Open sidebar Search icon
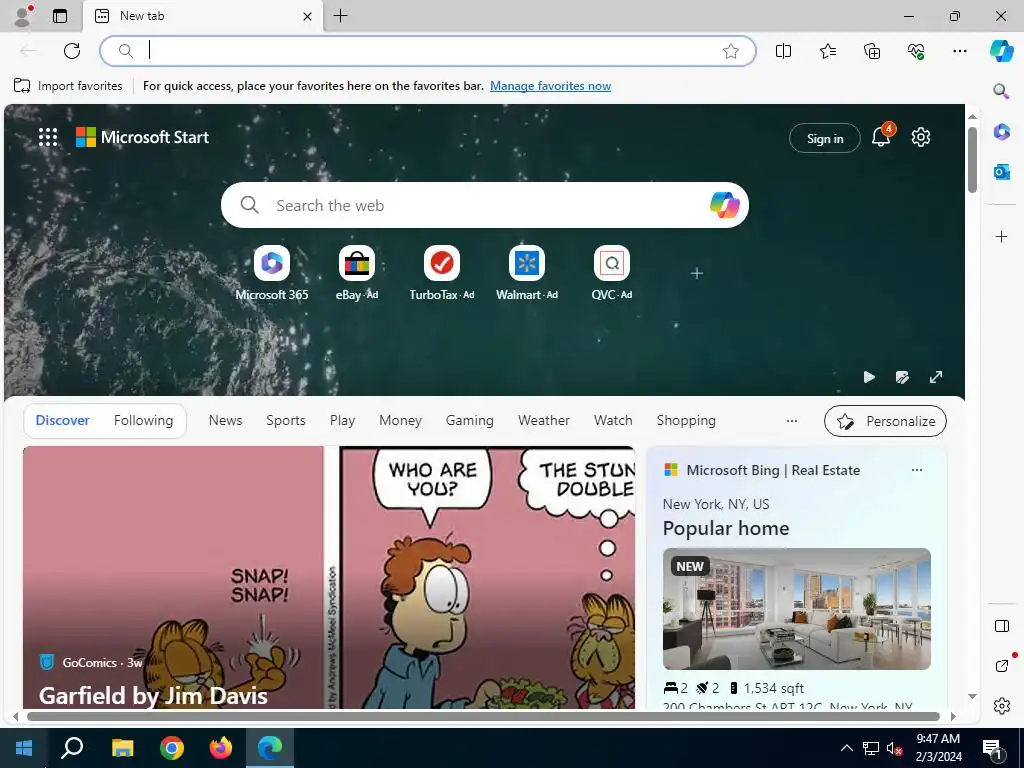The height and width of the screenshot is (768, 1024). (x=1001, y=91)
